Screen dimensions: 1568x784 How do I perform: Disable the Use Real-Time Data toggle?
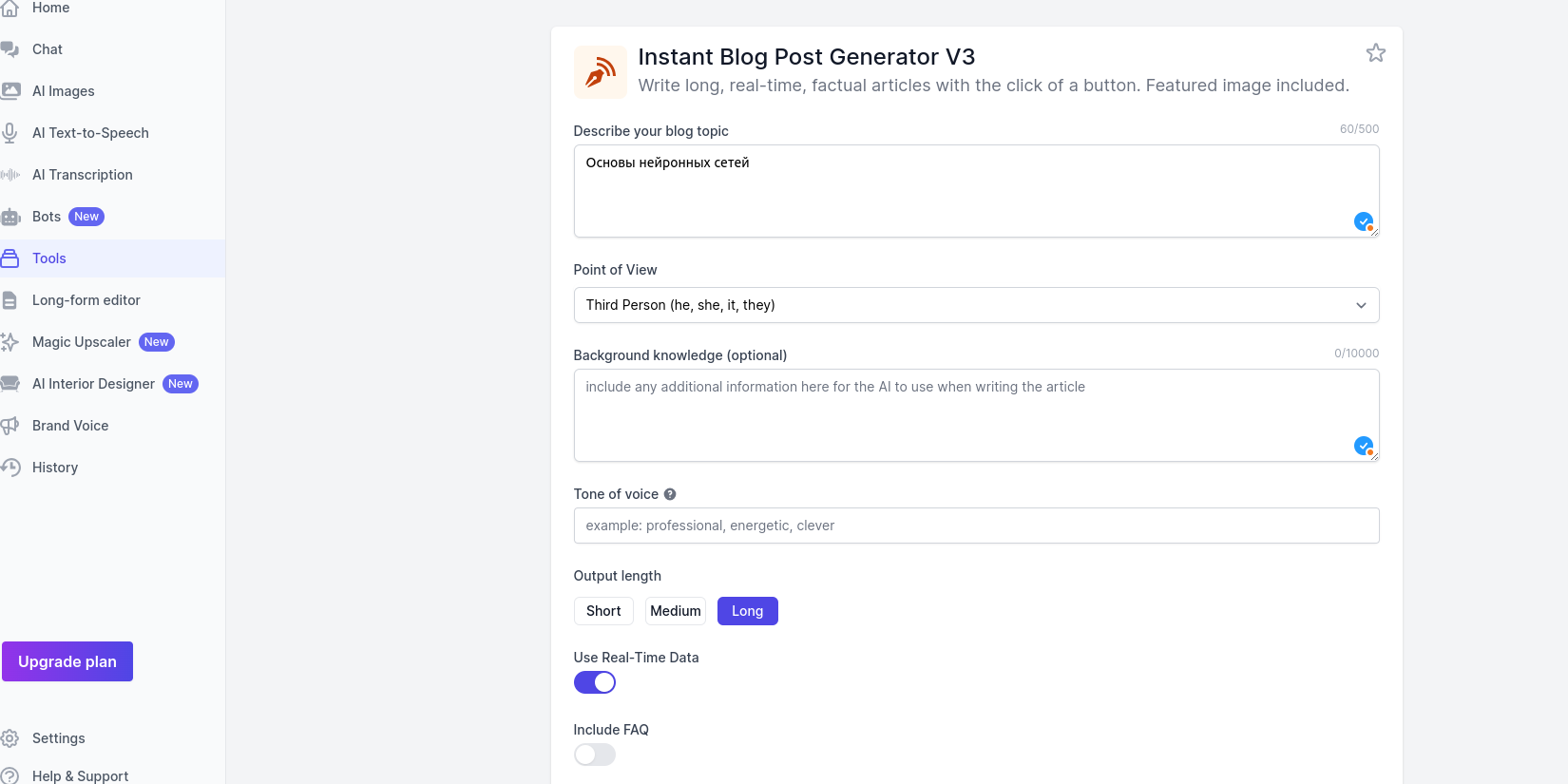pyautogui.click(x=595, y=682)
